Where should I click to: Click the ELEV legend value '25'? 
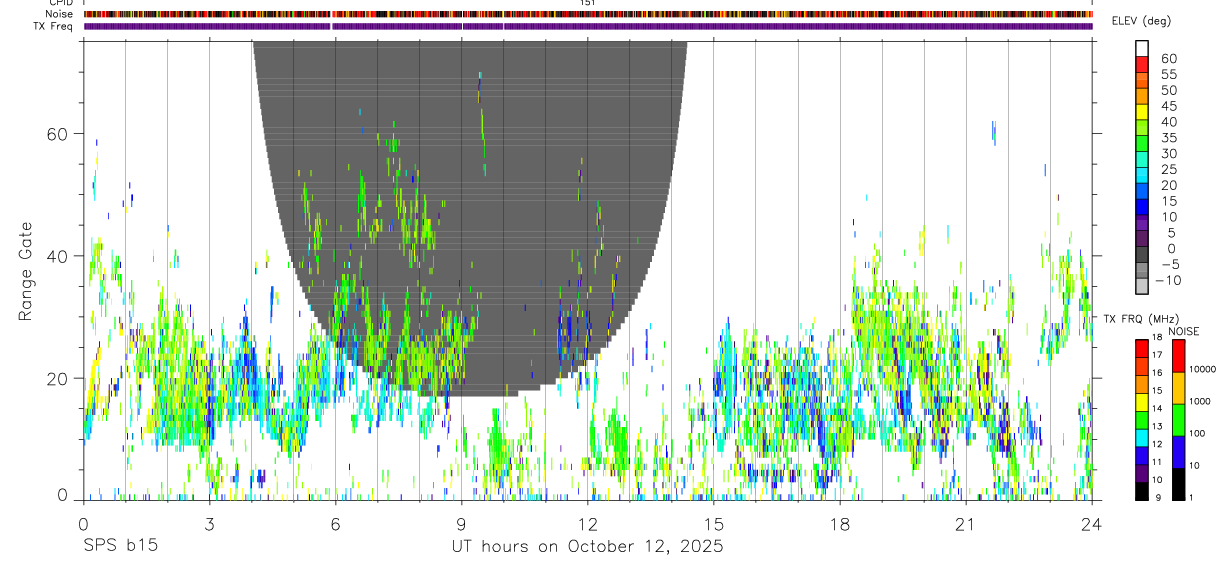1167,170
